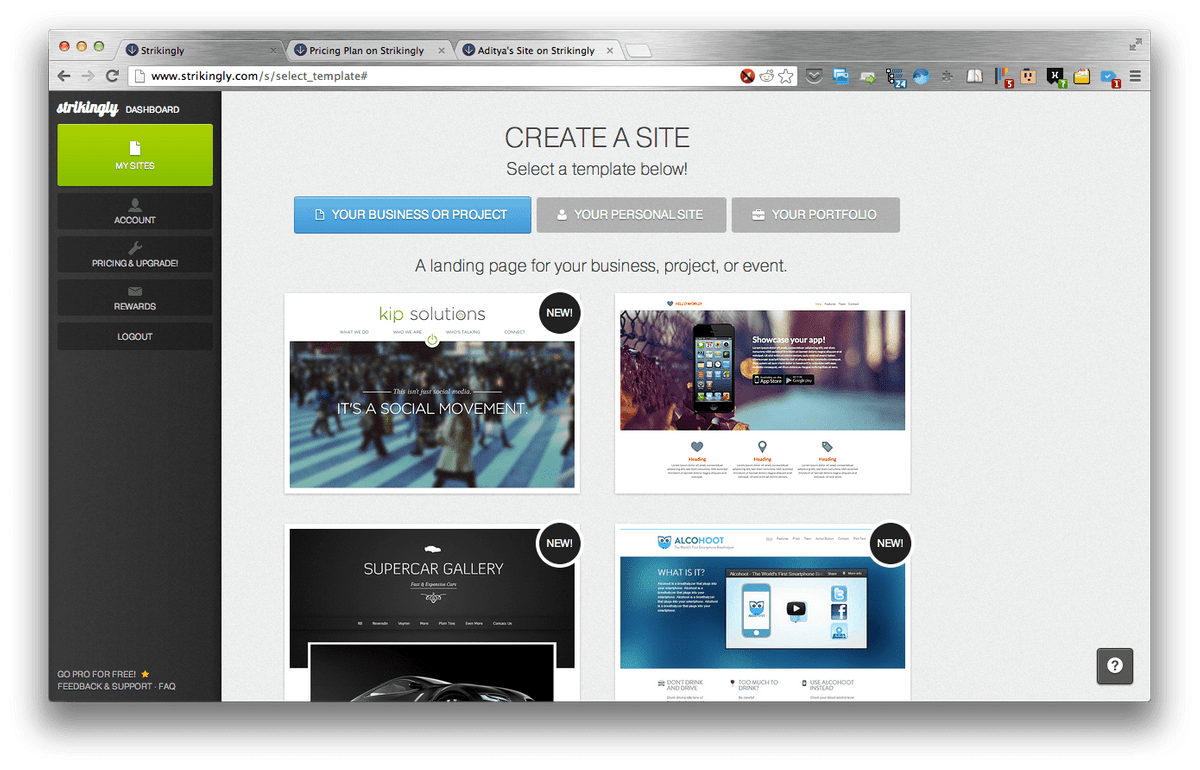Click the extension icon with green arrow
Viewport: 1200px width, 770px height.
tap(868, 76)
